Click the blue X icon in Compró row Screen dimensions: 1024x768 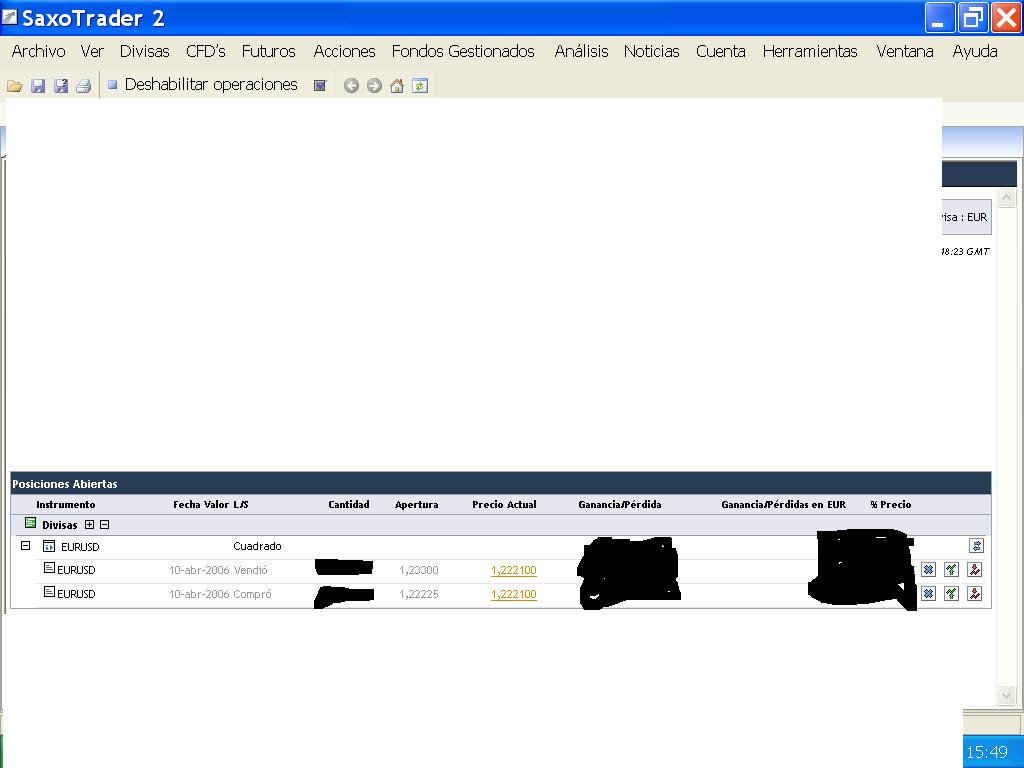point(928,594)
